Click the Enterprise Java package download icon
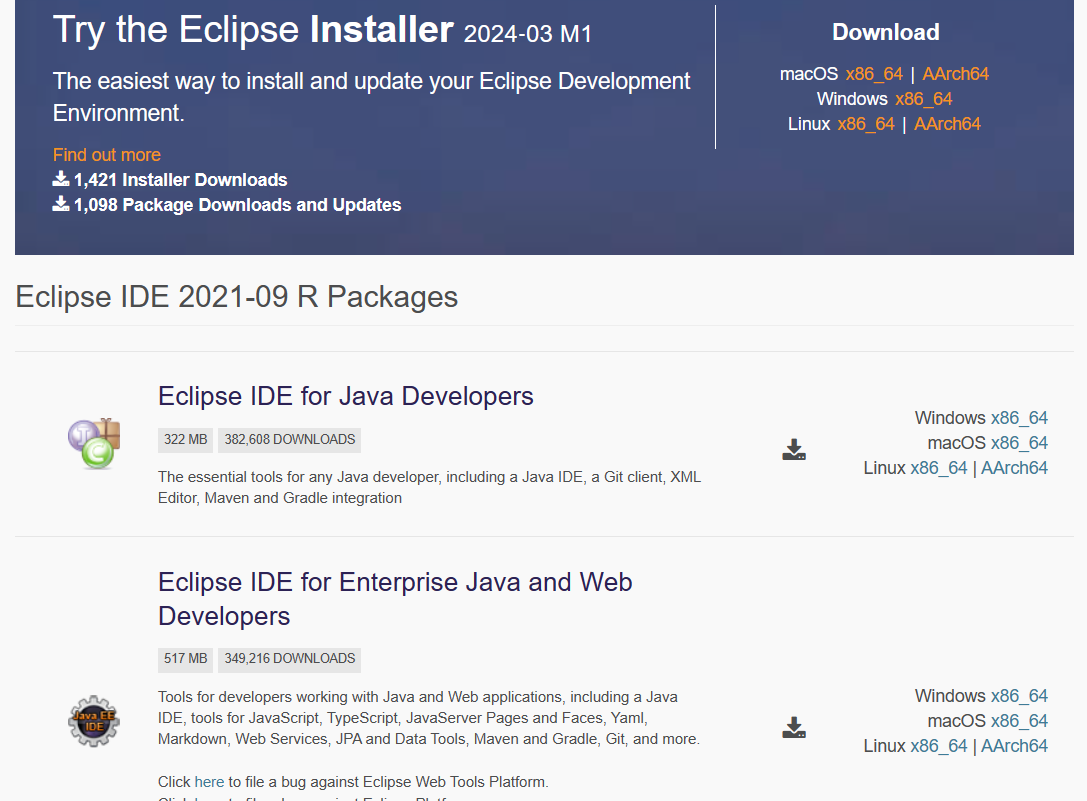1087x801 pixels. (794, 727)
